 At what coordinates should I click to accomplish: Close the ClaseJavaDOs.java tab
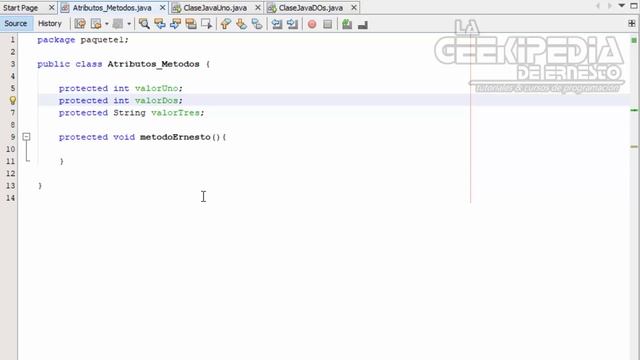354,8
